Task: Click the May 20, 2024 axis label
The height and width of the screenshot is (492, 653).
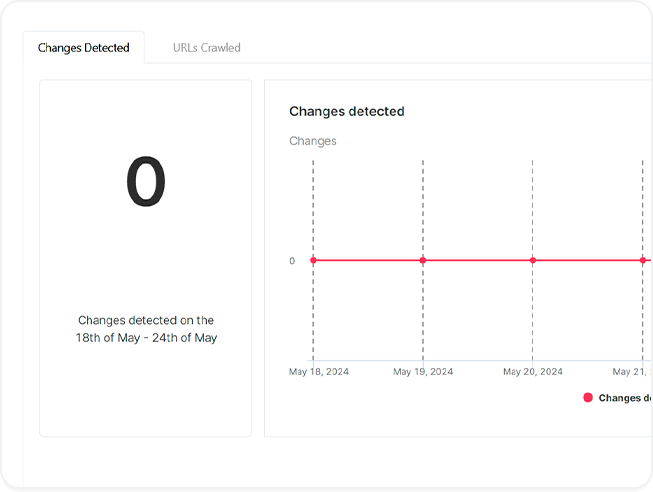Action: [533, 372]
